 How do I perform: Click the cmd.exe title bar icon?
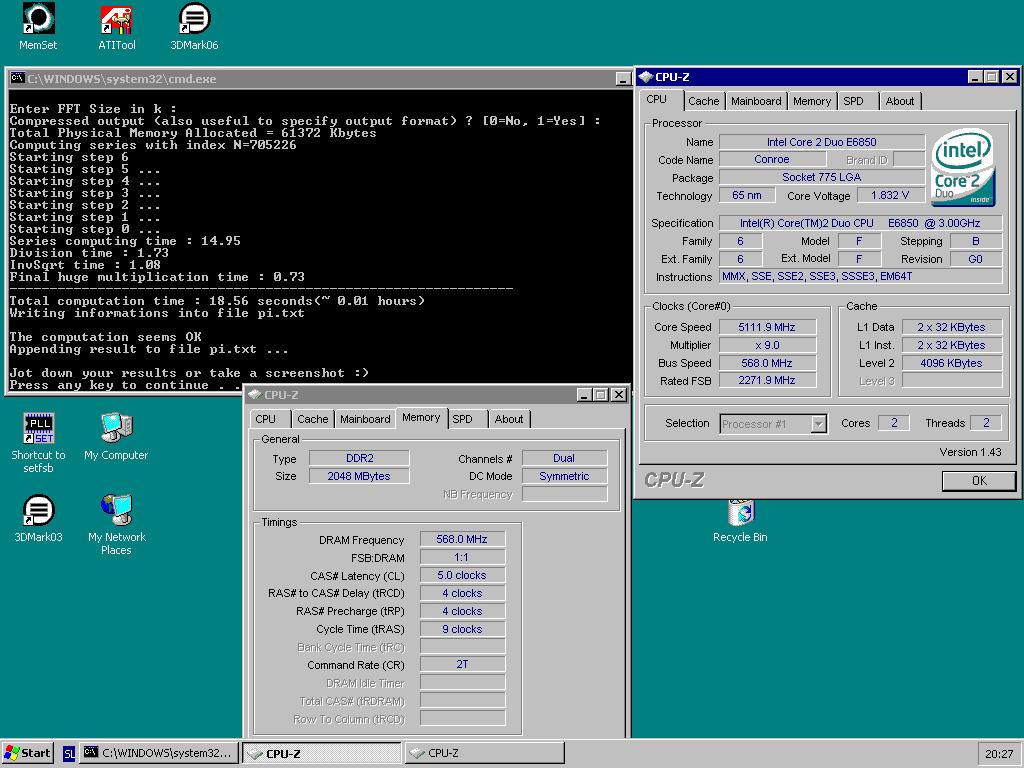point(18,78)
